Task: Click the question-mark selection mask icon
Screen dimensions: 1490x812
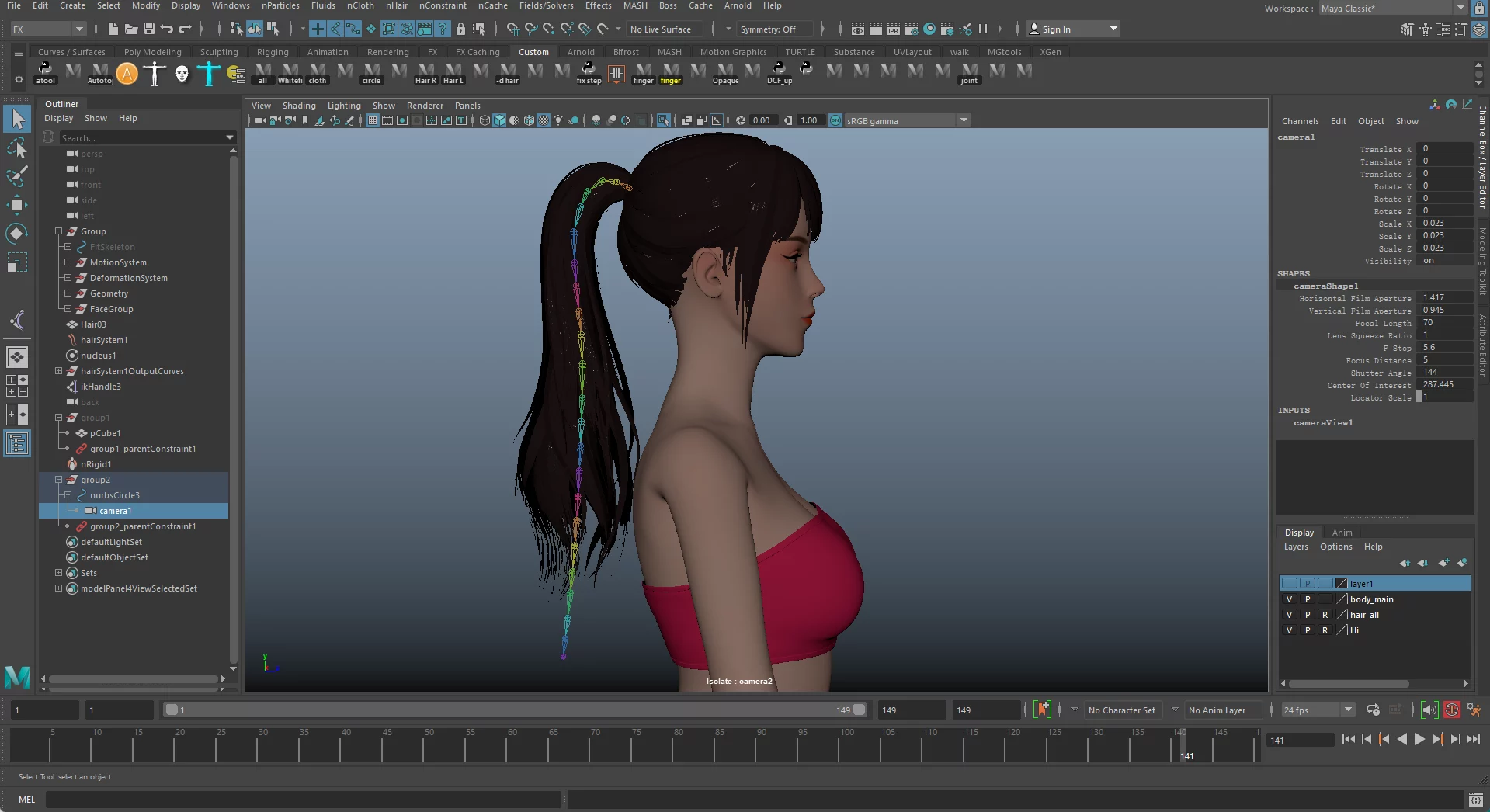Action: [443, 29]
